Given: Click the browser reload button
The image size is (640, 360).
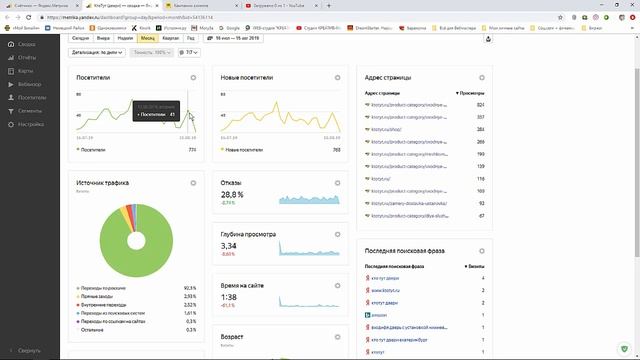Looking at the screenshot, I should pos(29,18).
